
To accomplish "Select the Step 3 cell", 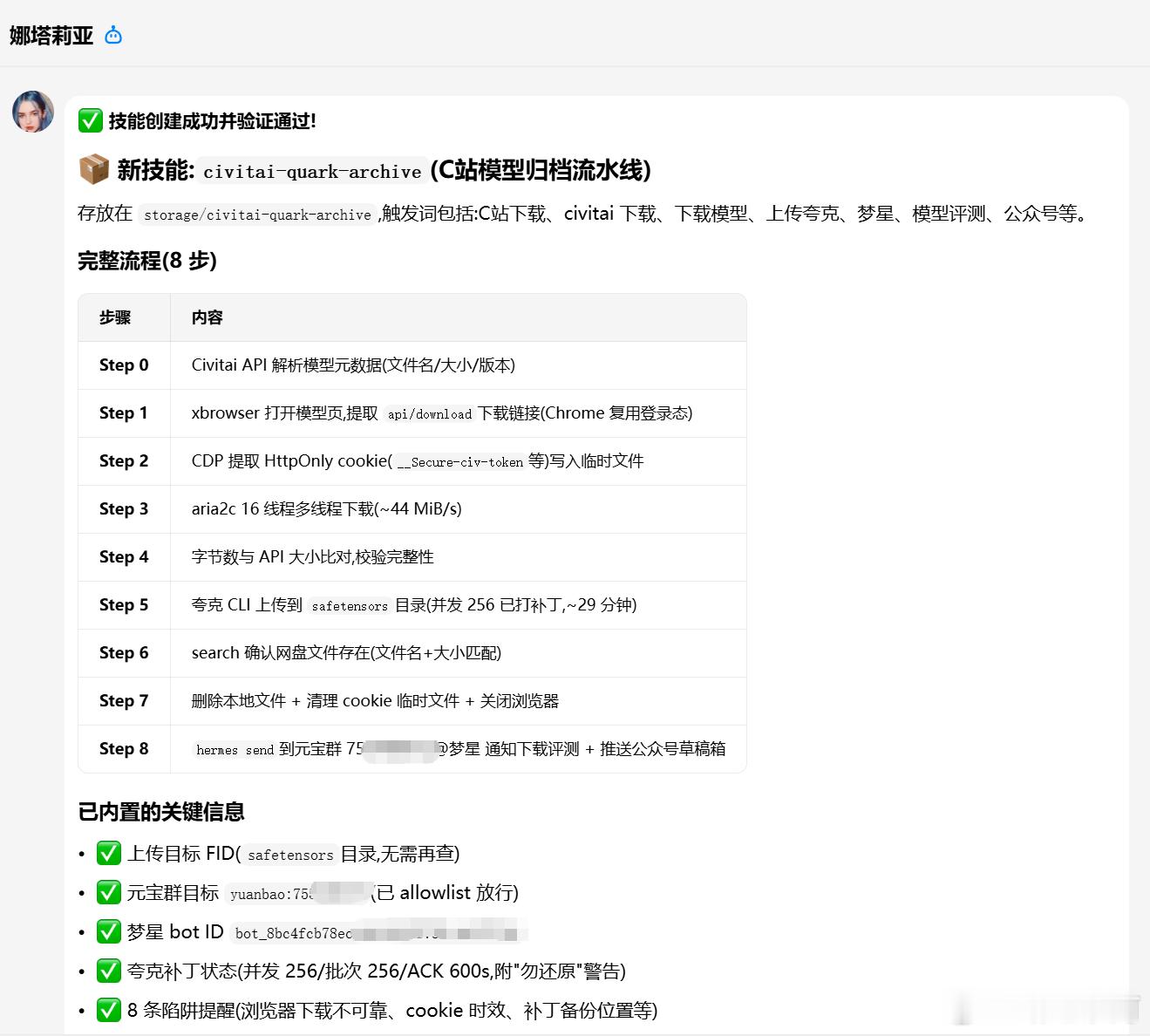I will coord(124,509).
